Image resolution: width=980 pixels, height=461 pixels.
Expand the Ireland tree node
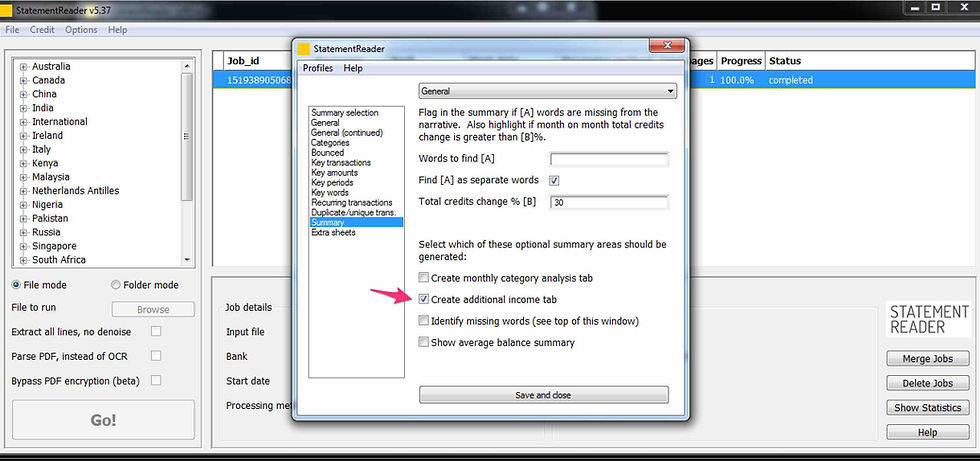pyautogui.click(x=24, y=136)
